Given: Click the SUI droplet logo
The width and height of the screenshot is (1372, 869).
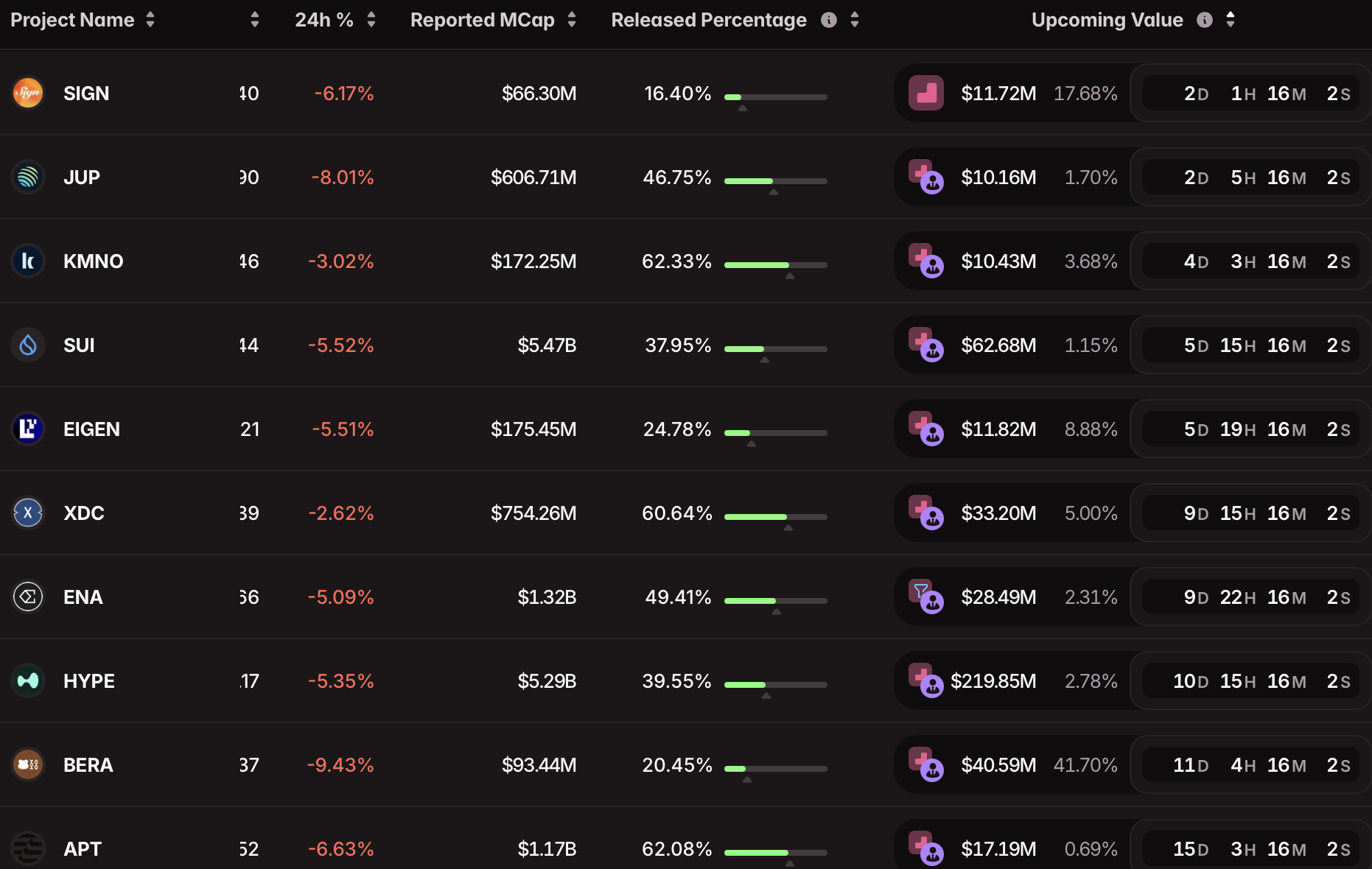Looking at the screenshot, I should point(28,345).
